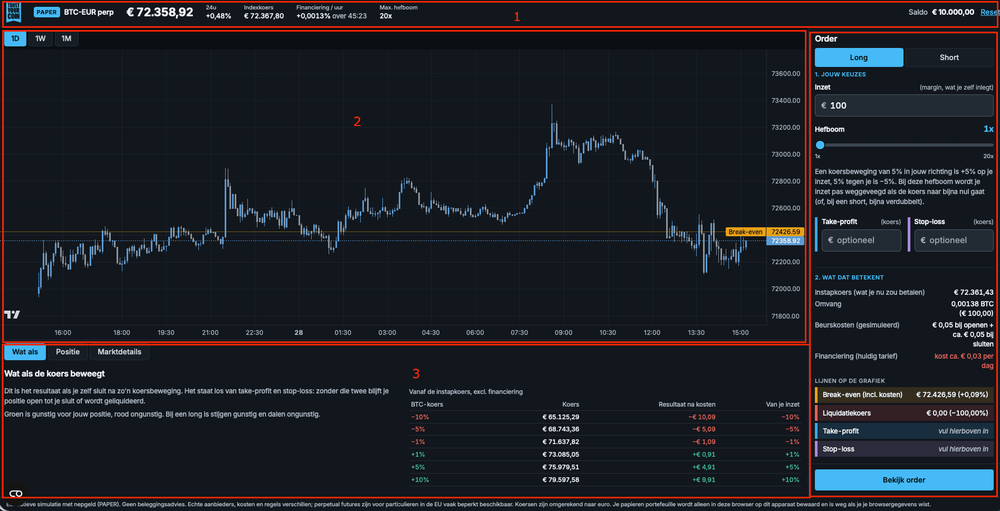Click the −10% row in scenario table
Screen dimensions: 1000x511
pyautogui.click(x=604, y=417)
